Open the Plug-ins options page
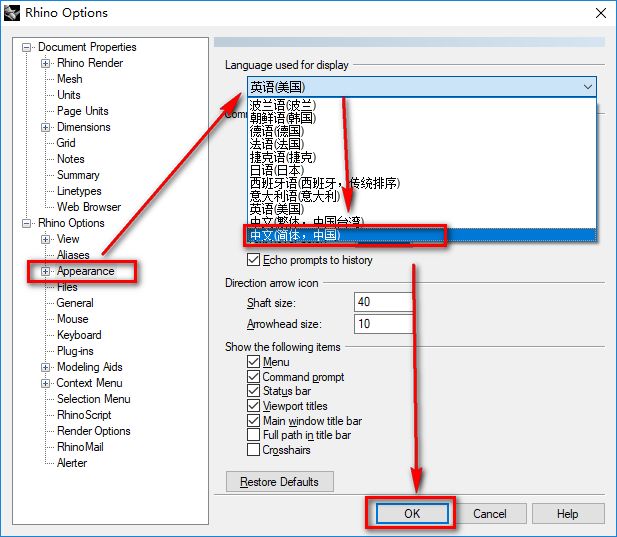The height and width of the screenshot is (537, 617). (x=77, y=351)
